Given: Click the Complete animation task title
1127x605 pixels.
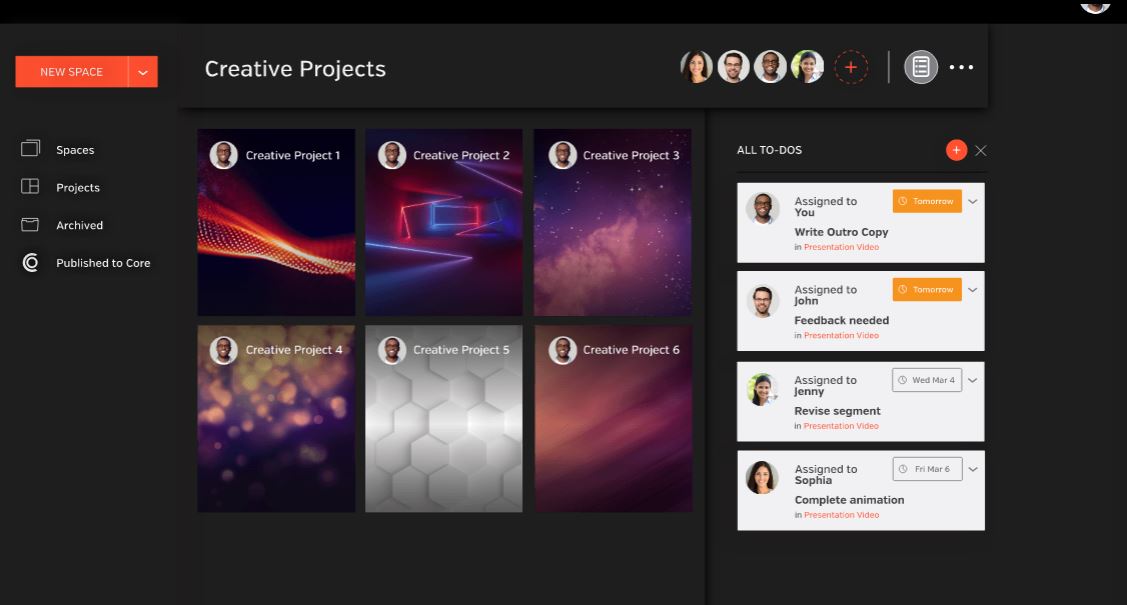Looking at the screenshot, I should 849,500.
